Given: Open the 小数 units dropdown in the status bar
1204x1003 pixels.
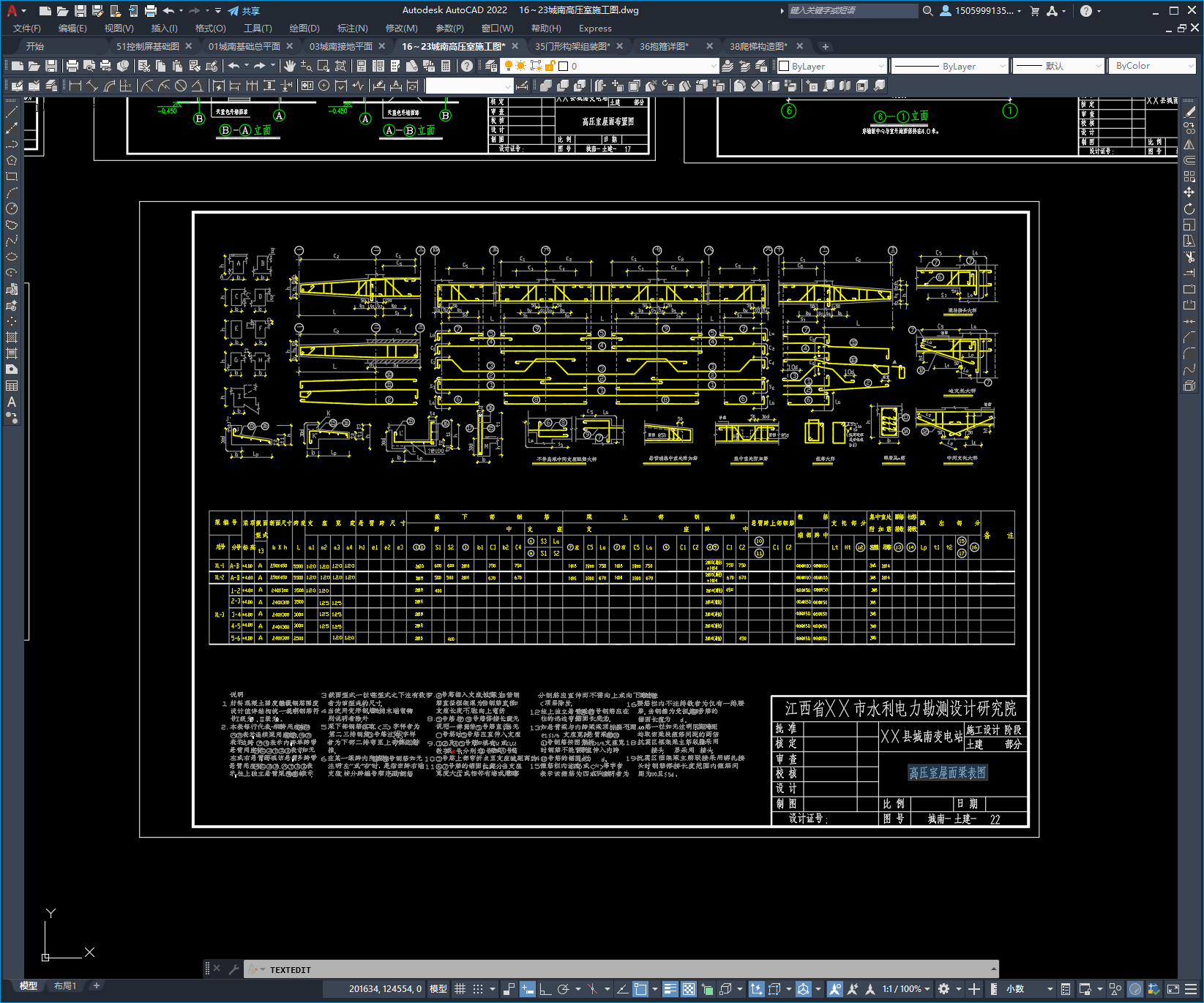Looking at the screenshot, I should point(1030,989).
